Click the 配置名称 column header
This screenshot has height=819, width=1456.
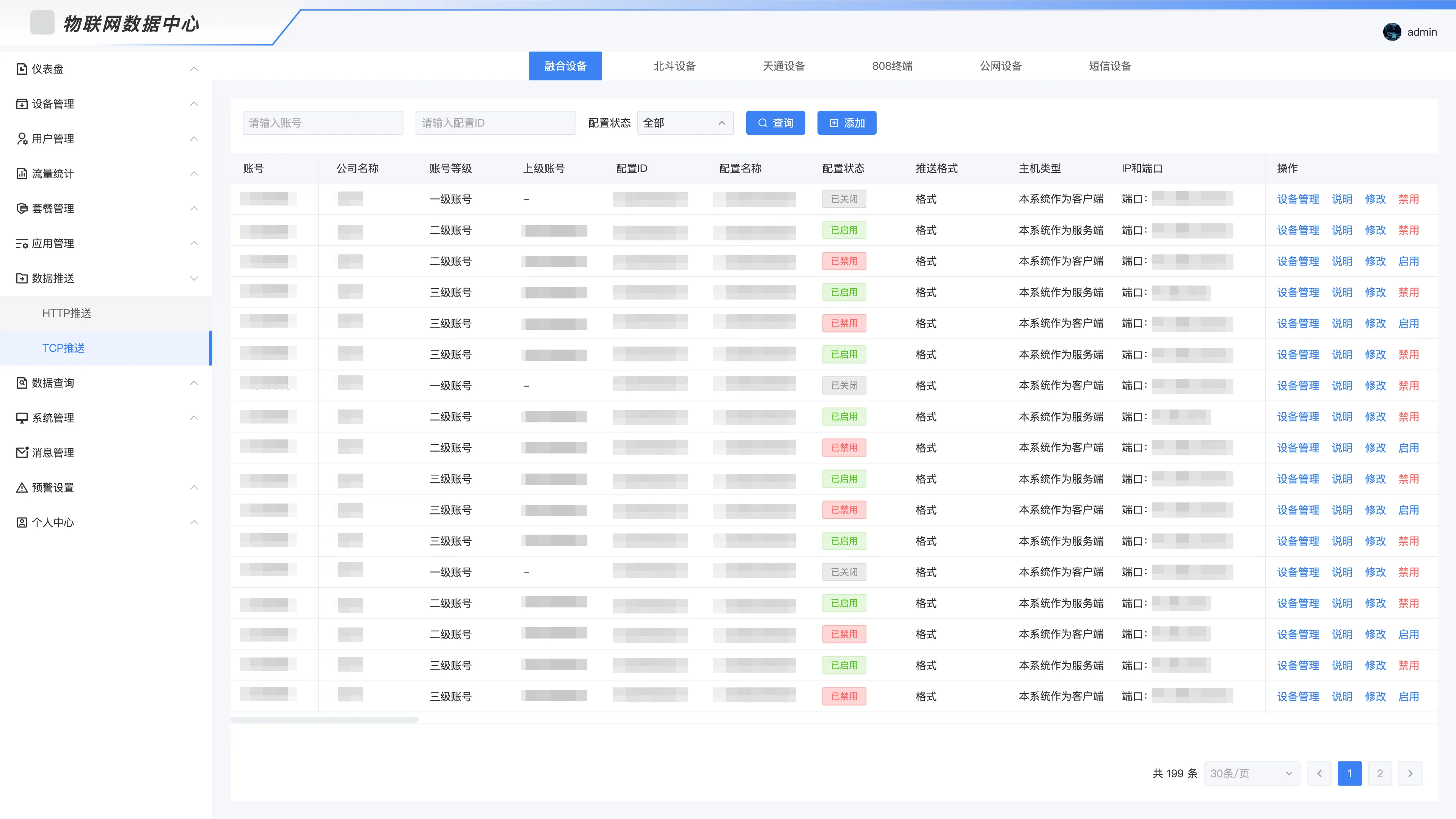[x=740, y=168]
